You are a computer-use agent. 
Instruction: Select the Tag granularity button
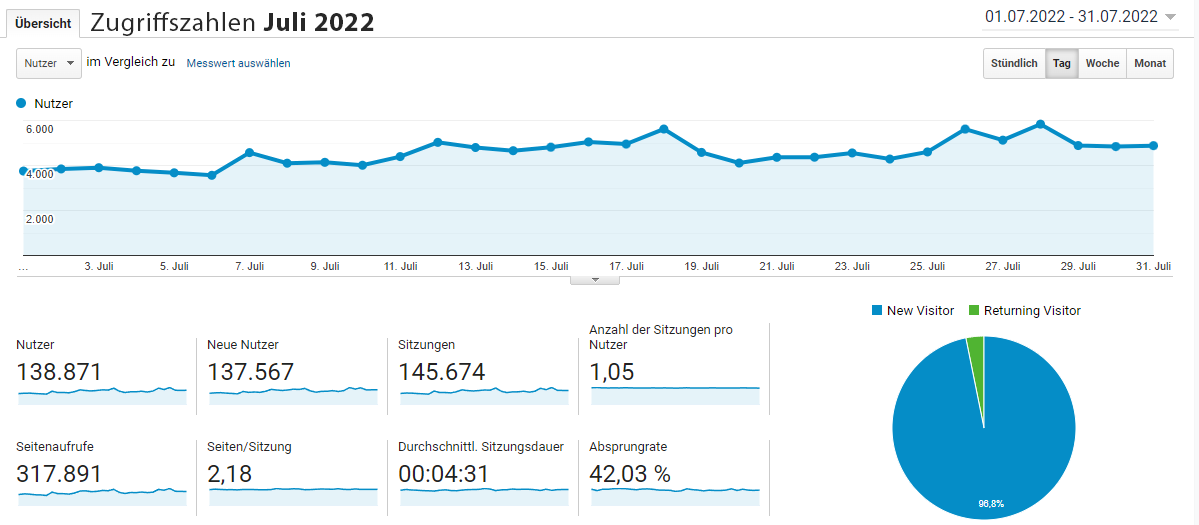pyautogui.click(x=1061, y=63)
